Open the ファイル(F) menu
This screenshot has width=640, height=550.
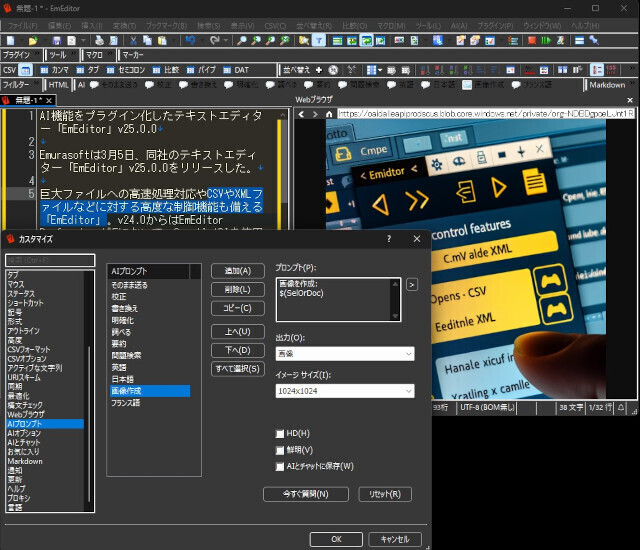click(22, 25)
